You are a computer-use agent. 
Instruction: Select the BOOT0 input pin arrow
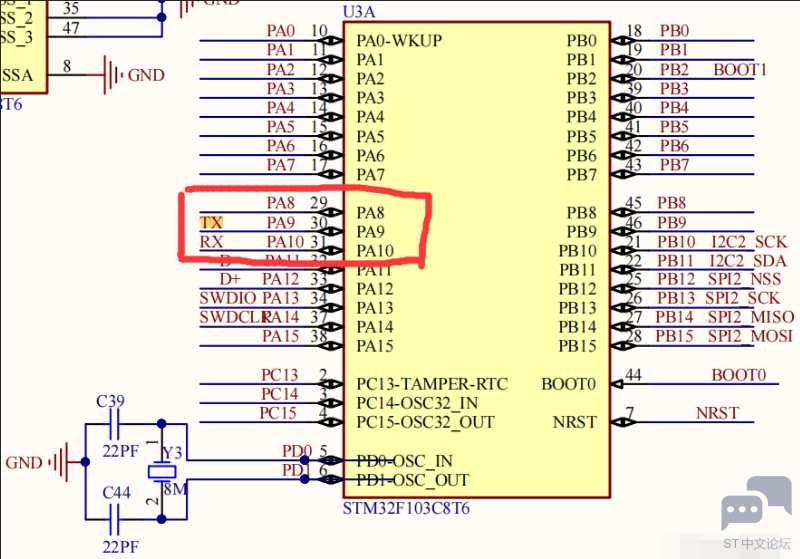617,384
